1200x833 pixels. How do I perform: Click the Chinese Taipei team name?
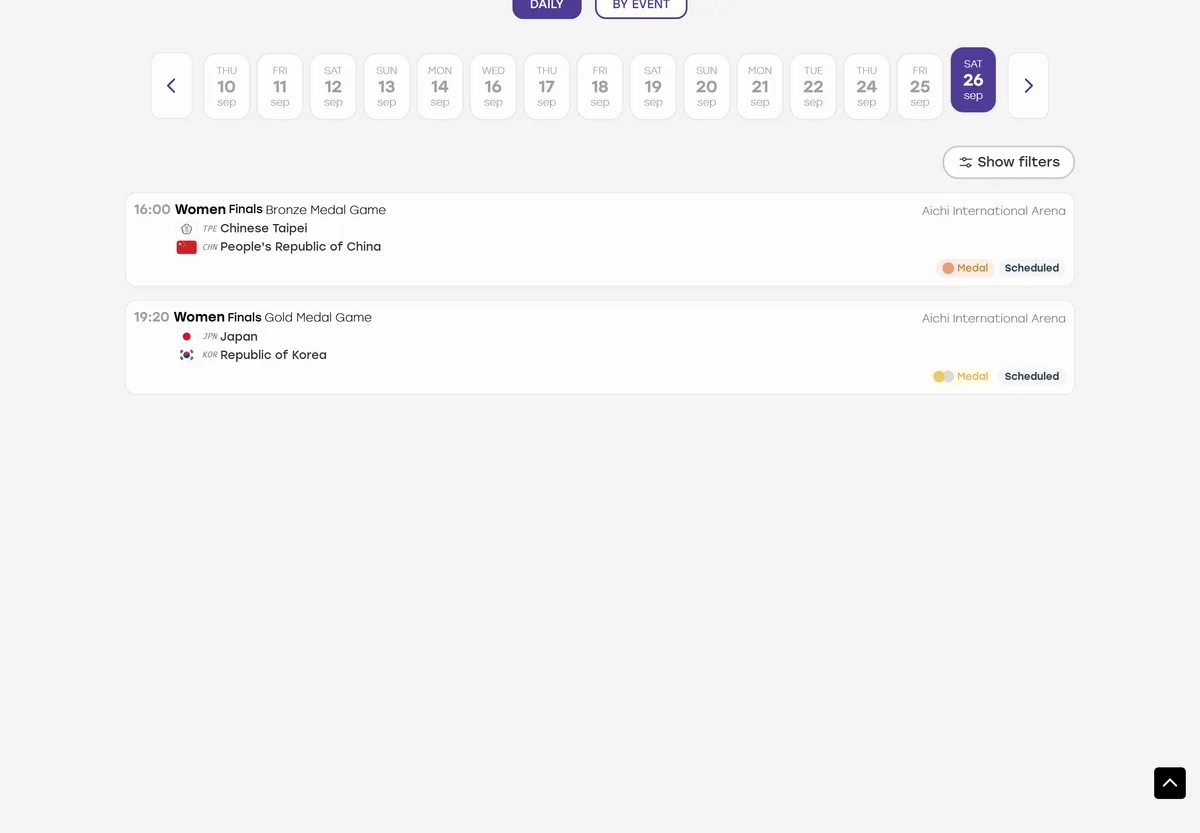pyautogui.click(x=264, y=229)
